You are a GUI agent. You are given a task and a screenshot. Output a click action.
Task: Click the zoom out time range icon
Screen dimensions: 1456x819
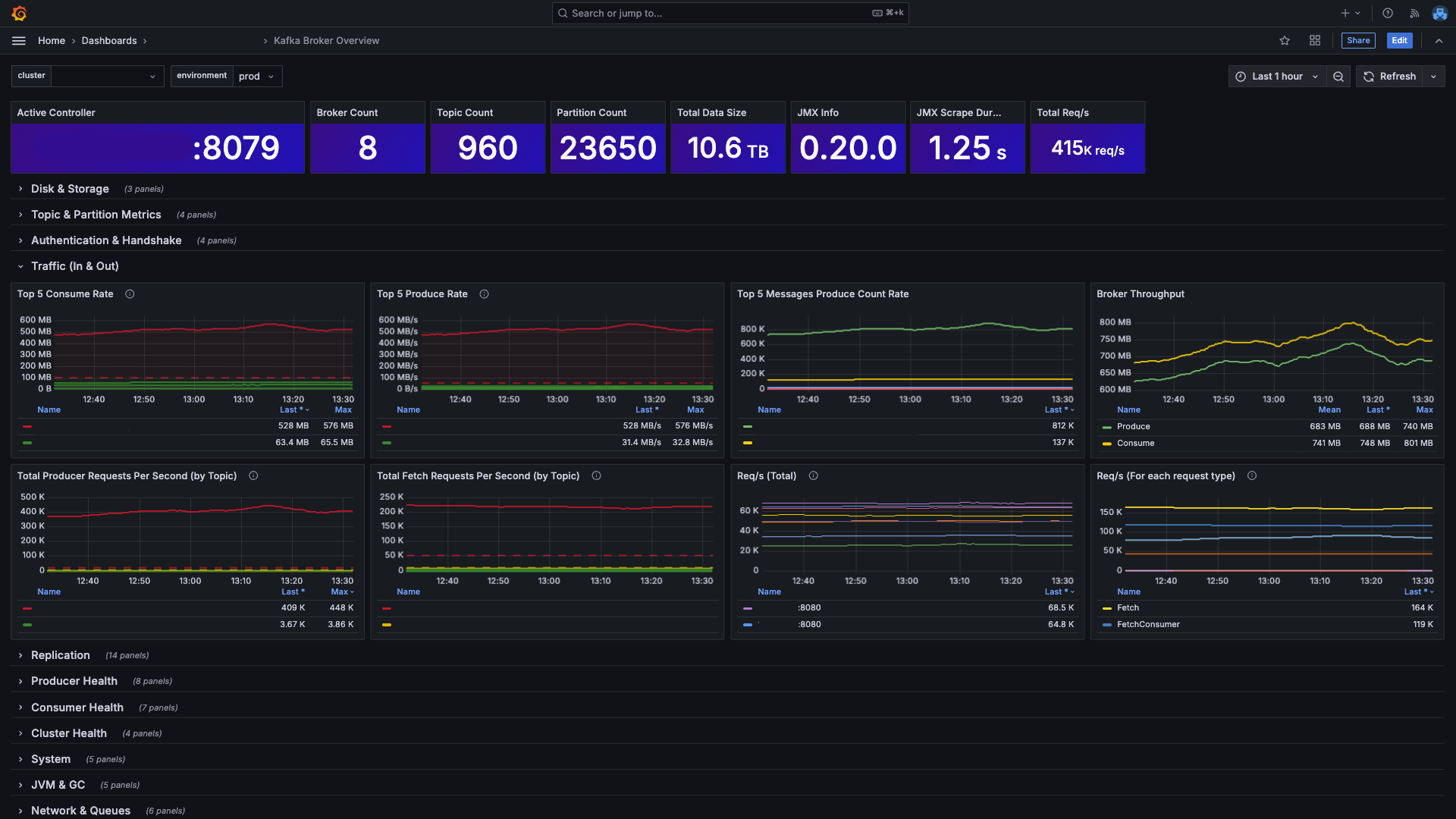pyautogui.click(x=1338, y=77)
